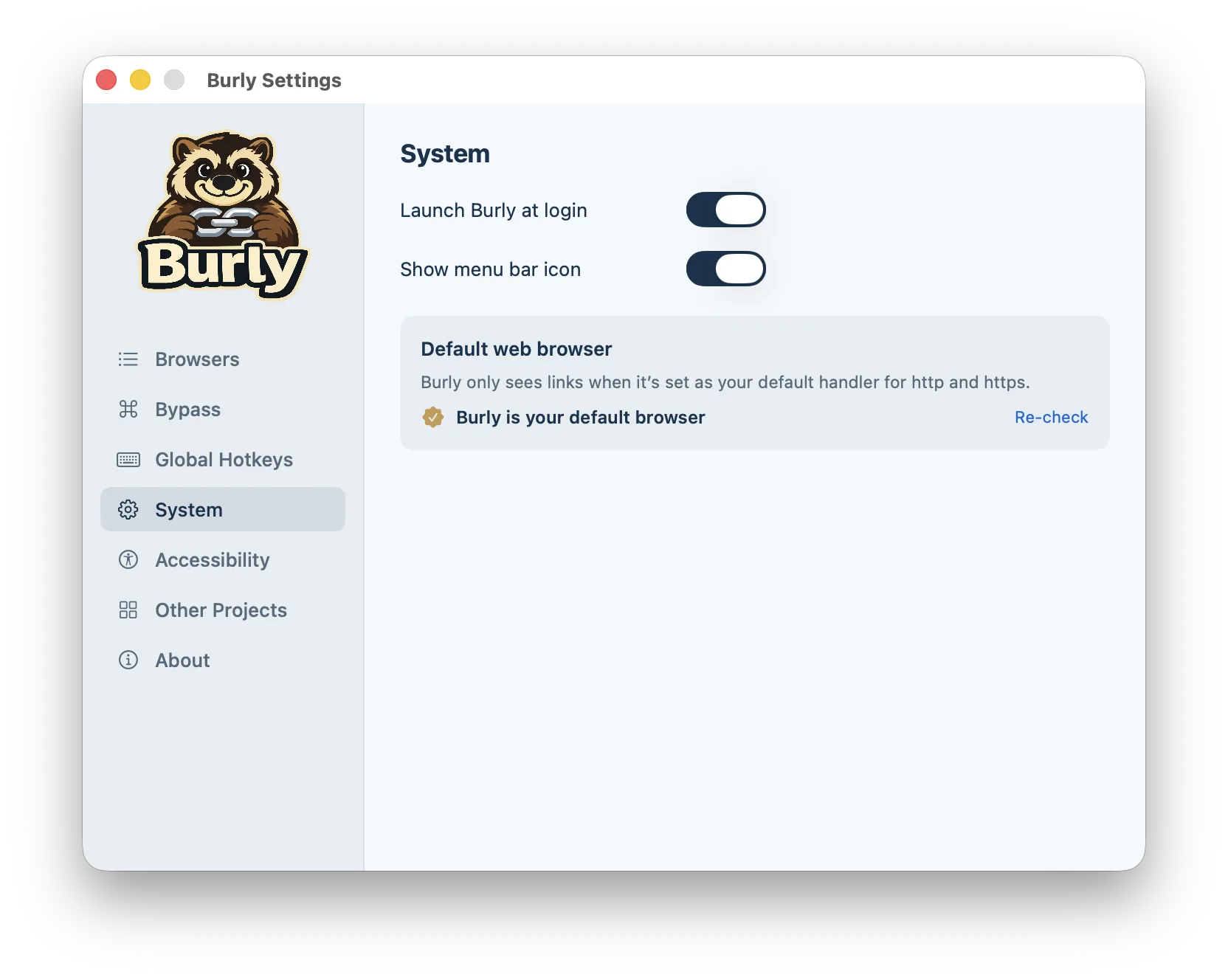Click the 'Launch Burly at login' label
1228x980 pixels.
494,211
